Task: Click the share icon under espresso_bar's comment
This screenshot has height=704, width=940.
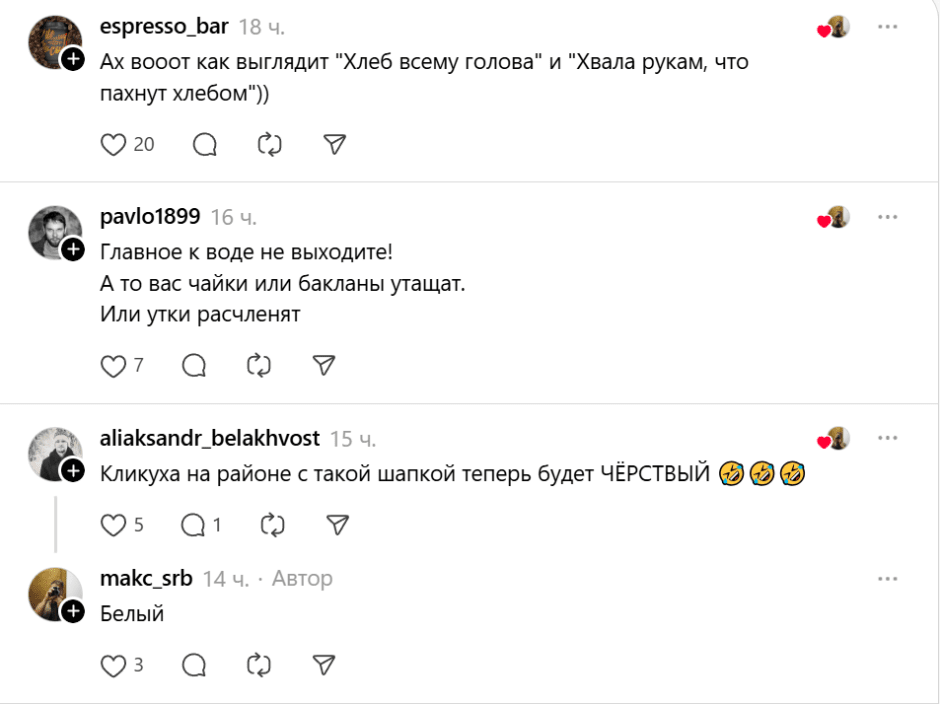Action: [x=333, y=144]
